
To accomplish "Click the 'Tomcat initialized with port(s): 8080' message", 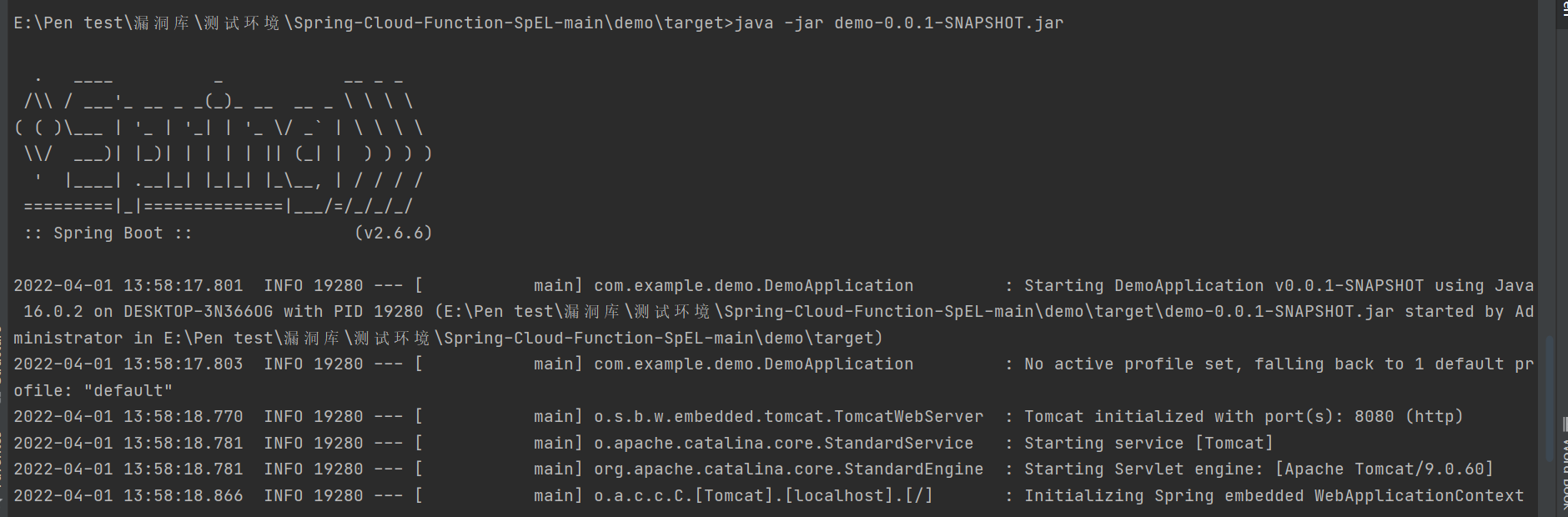I will pos(1209,417).
